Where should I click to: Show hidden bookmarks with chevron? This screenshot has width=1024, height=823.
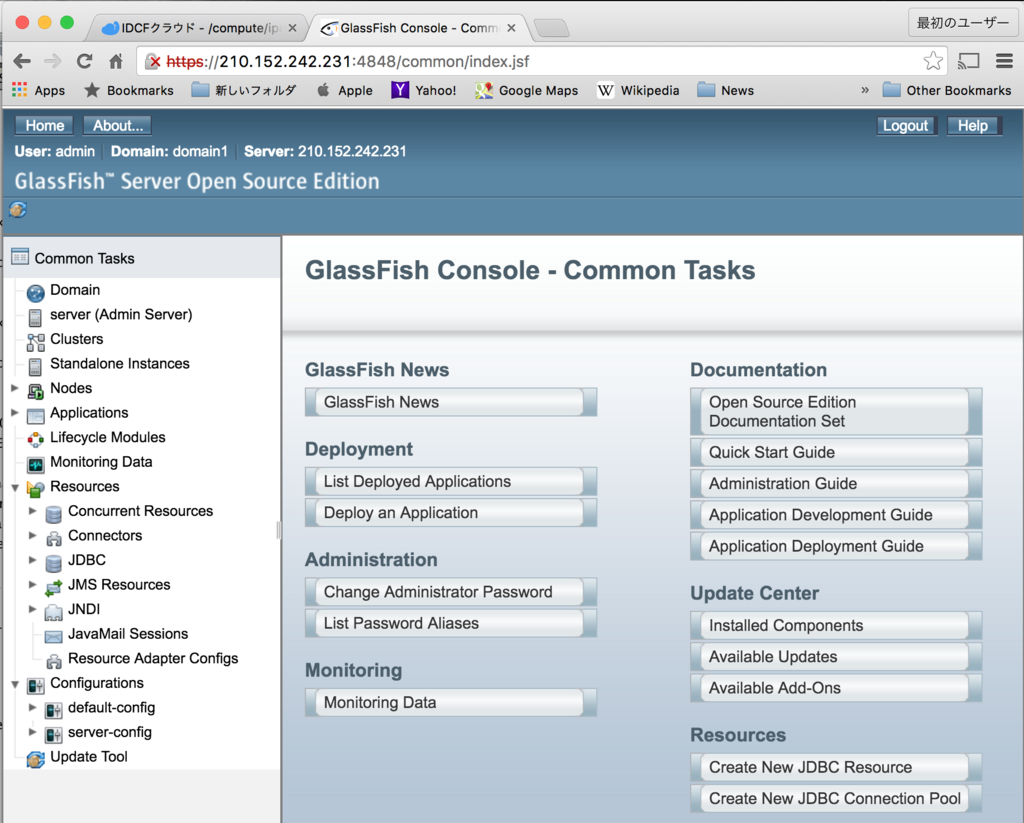click(x=865, y=90)
